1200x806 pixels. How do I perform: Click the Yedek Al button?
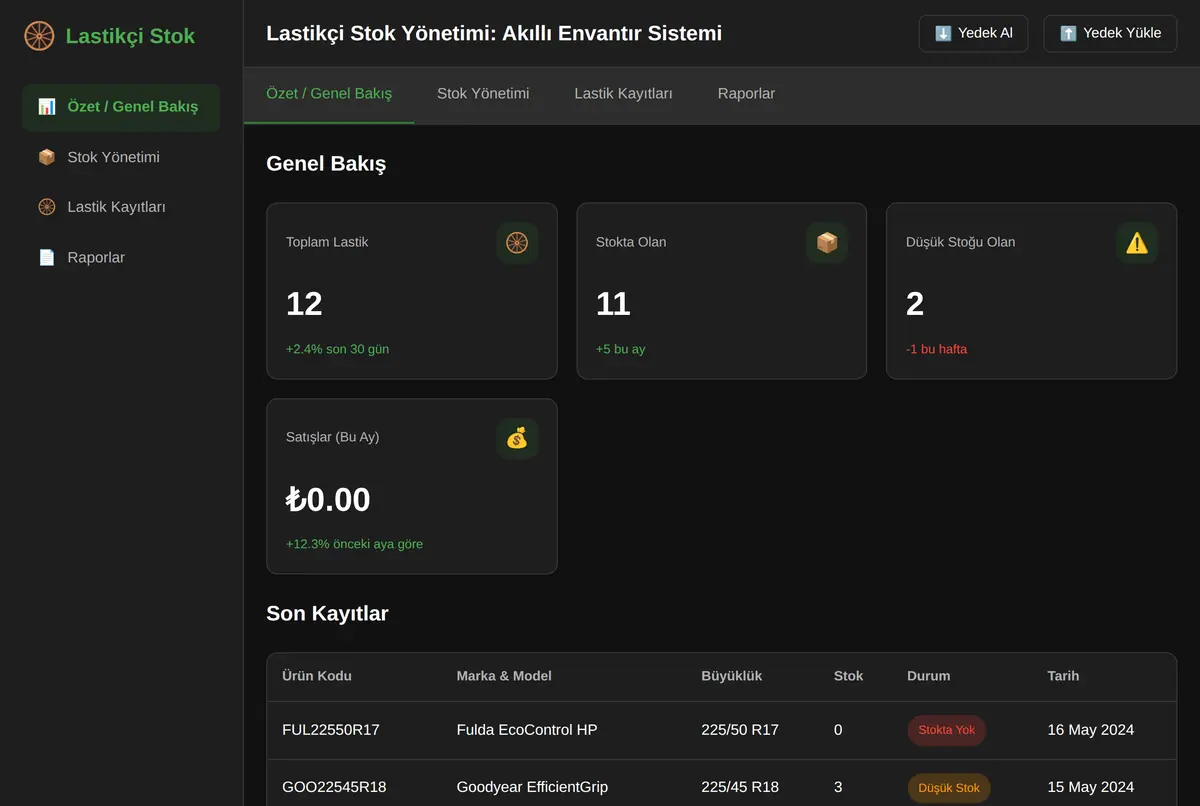coord(973,33)
